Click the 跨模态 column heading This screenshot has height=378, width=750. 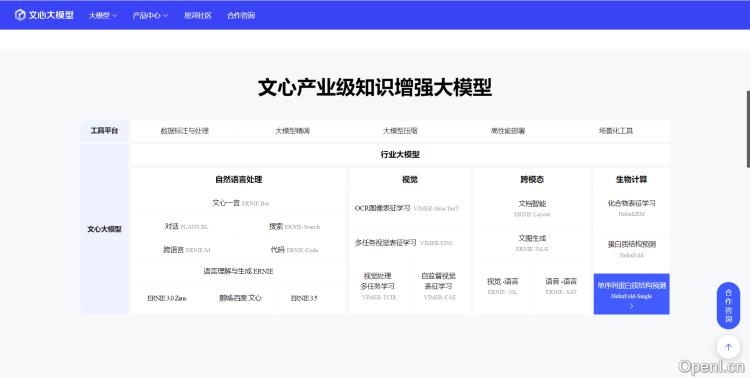[x=532, y=179]
